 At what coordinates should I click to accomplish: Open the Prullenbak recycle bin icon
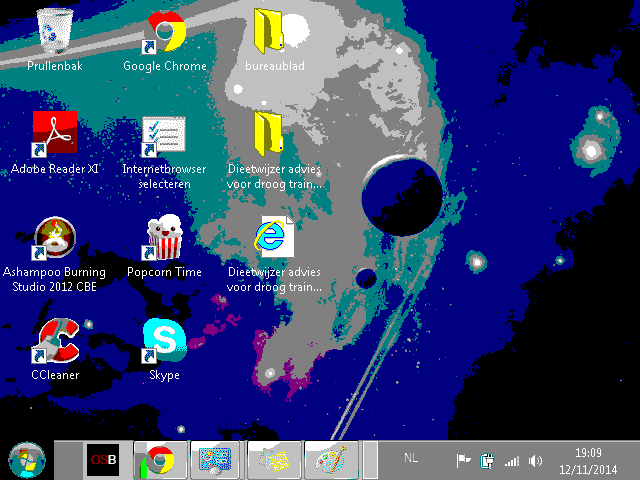[55, 32]
